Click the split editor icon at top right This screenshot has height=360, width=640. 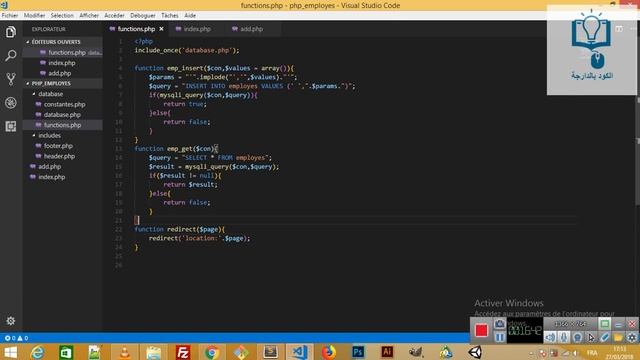(x=619, y=29)
